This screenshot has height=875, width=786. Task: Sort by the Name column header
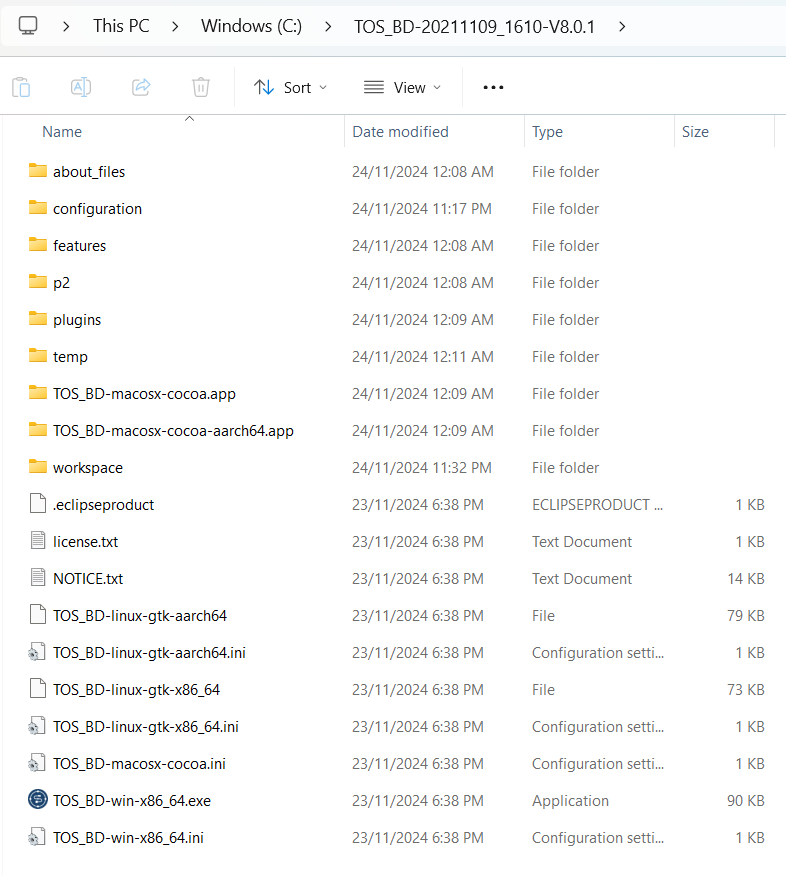click(62, 132)
